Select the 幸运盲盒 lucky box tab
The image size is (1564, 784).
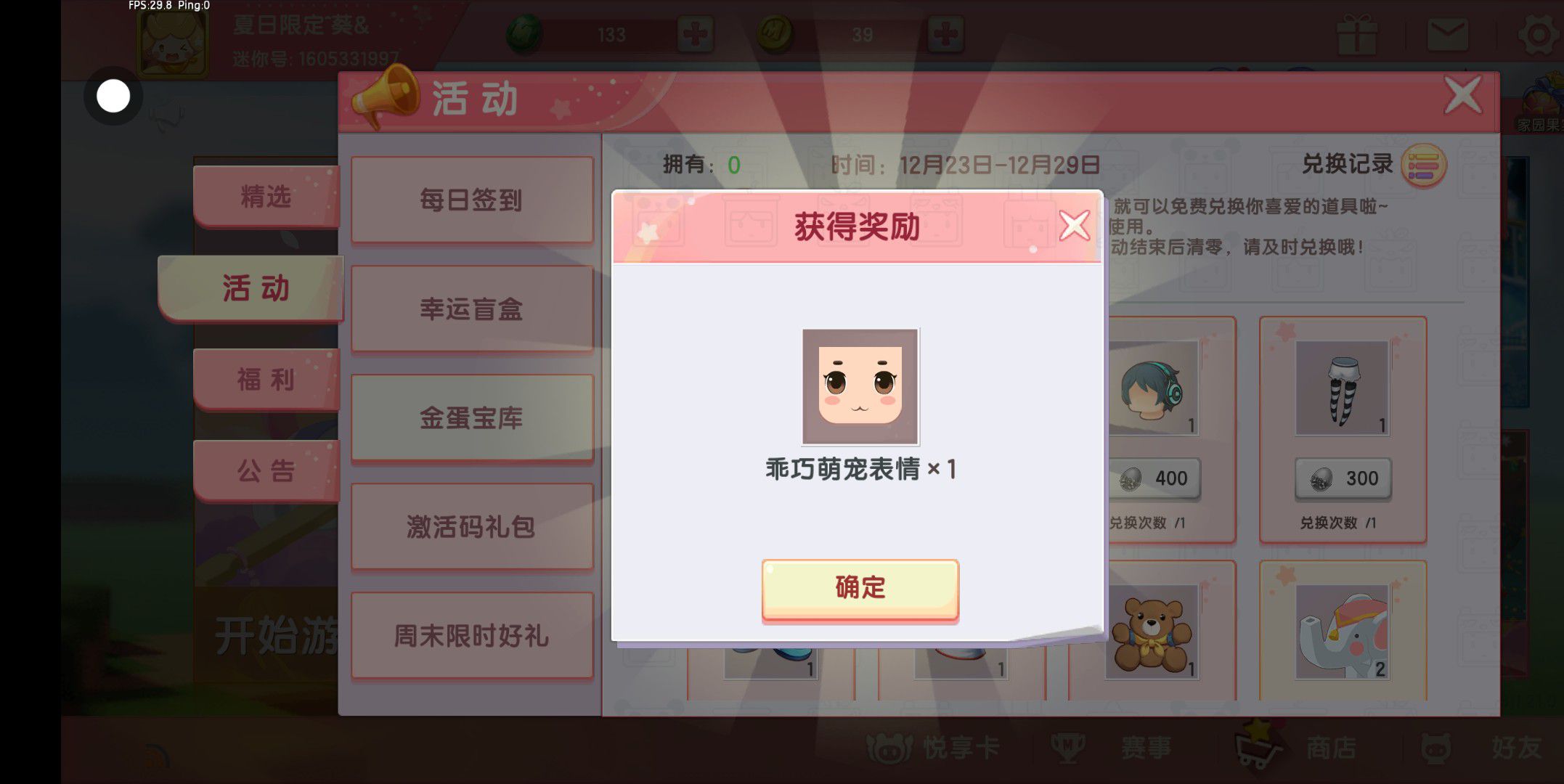point(472,309)
